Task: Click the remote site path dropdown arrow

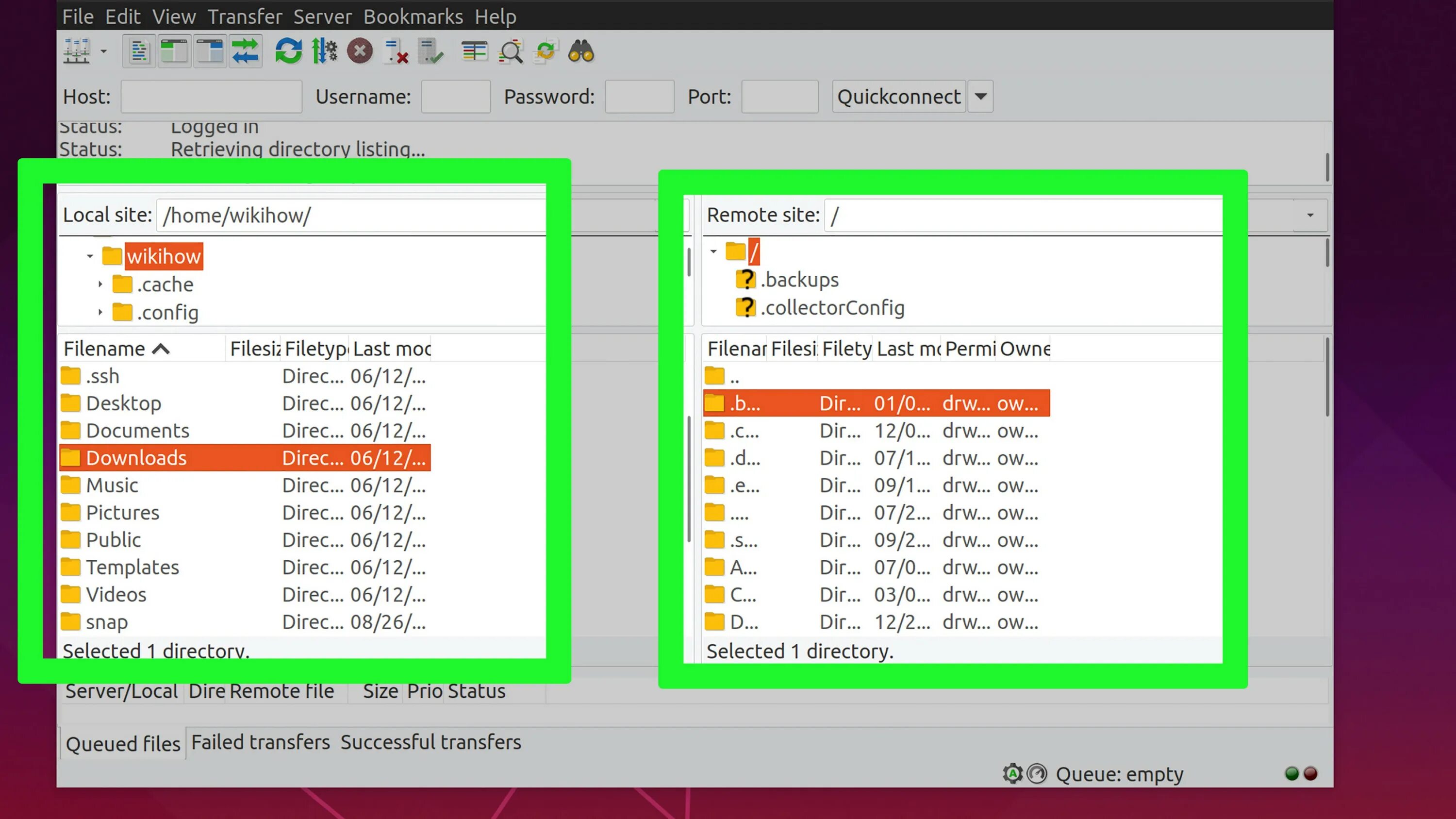Action: [1310, 214]
